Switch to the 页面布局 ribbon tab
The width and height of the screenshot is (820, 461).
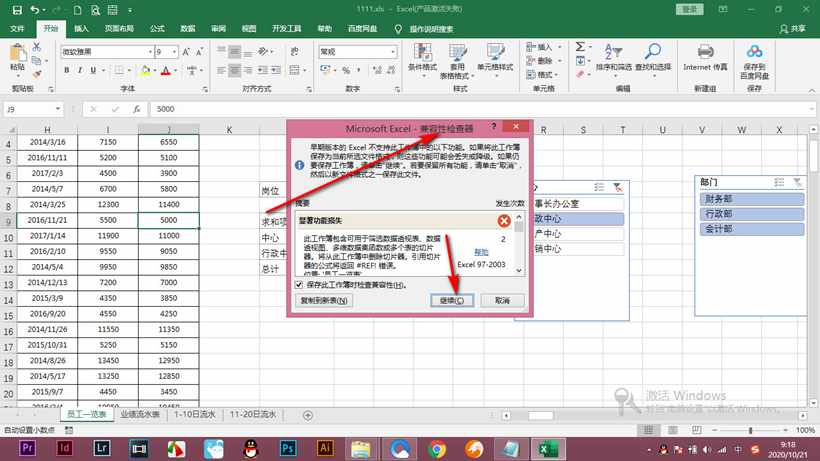click(x=119, y=29)
